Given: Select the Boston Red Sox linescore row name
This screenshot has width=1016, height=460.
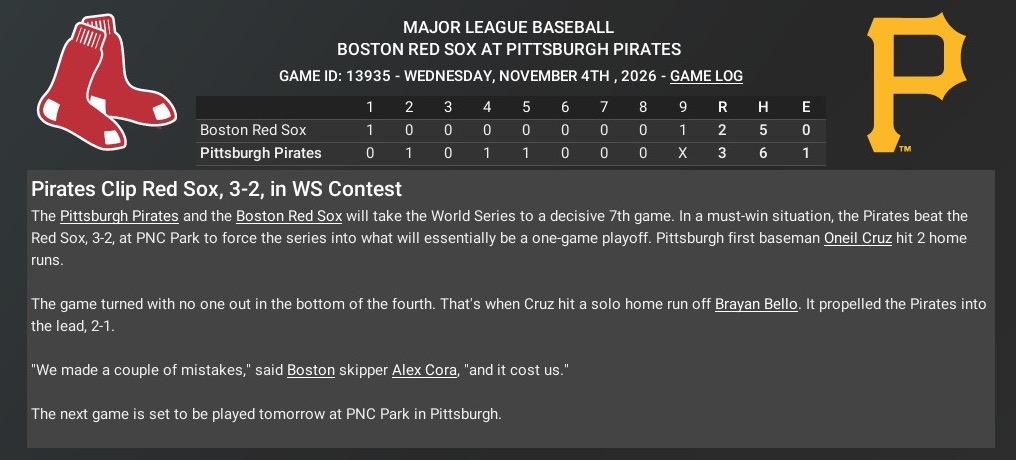Looking at the screenshot, I should [x=253, y=130].
